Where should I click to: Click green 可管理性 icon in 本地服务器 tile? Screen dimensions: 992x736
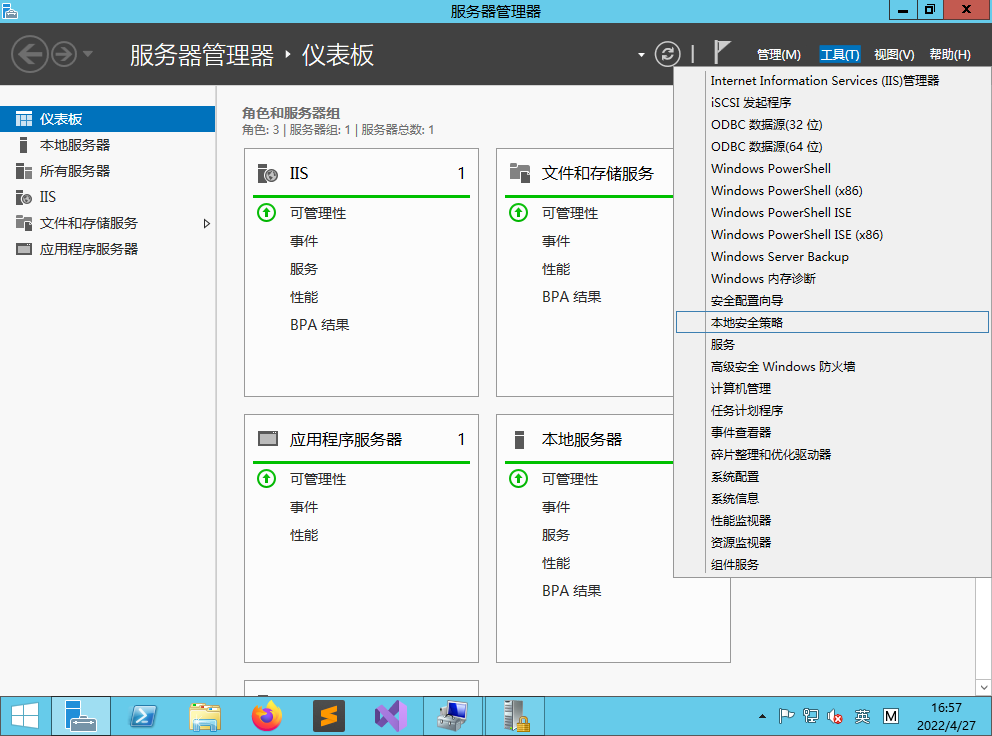518,478
